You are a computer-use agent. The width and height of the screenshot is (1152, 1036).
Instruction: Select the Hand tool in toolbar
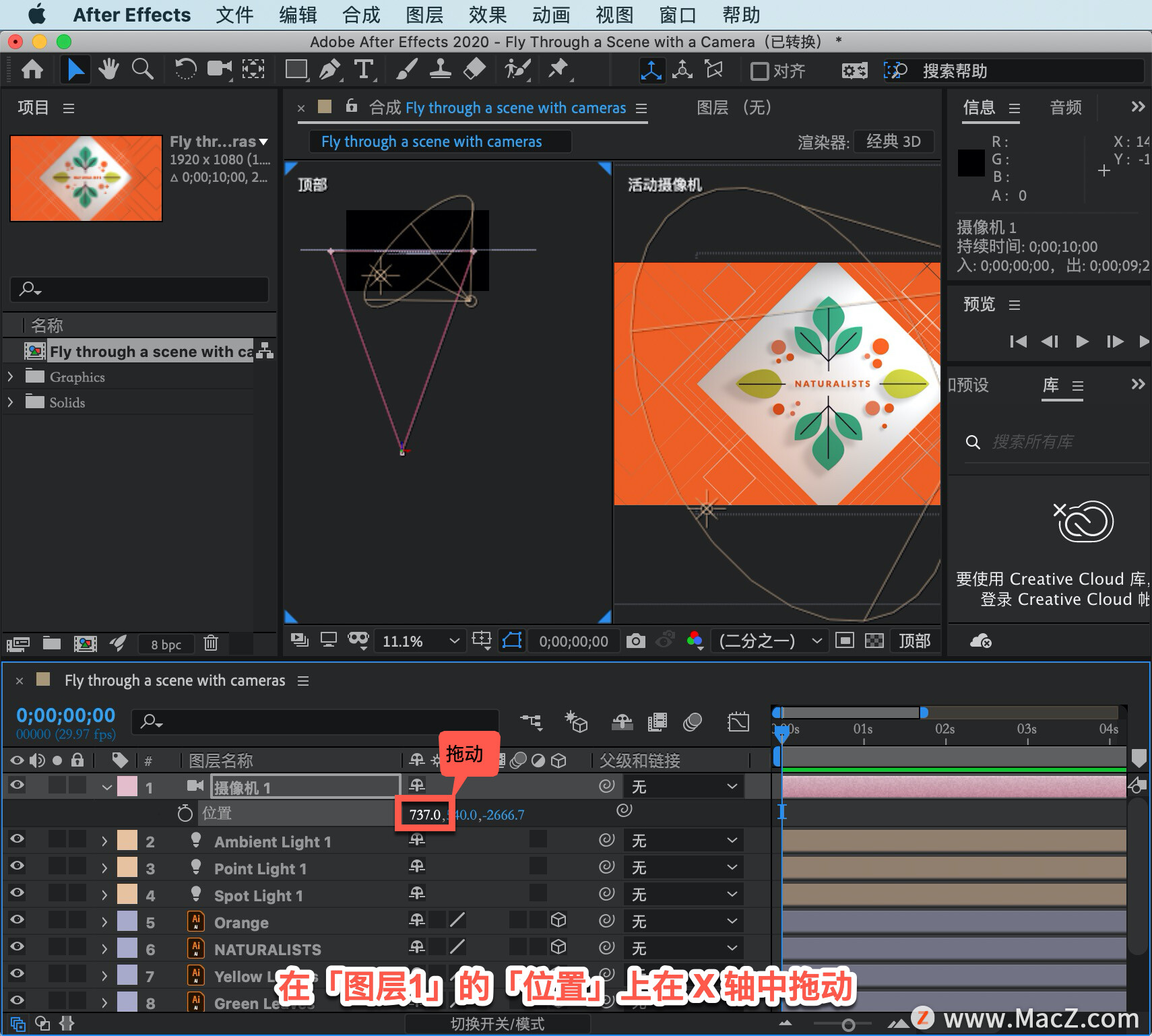click(108, 69)
